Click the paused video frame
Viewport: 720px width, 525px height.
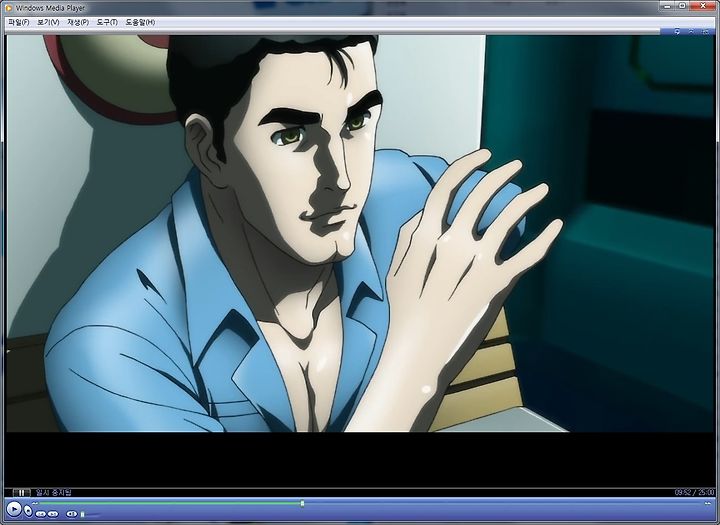point(360,233)
